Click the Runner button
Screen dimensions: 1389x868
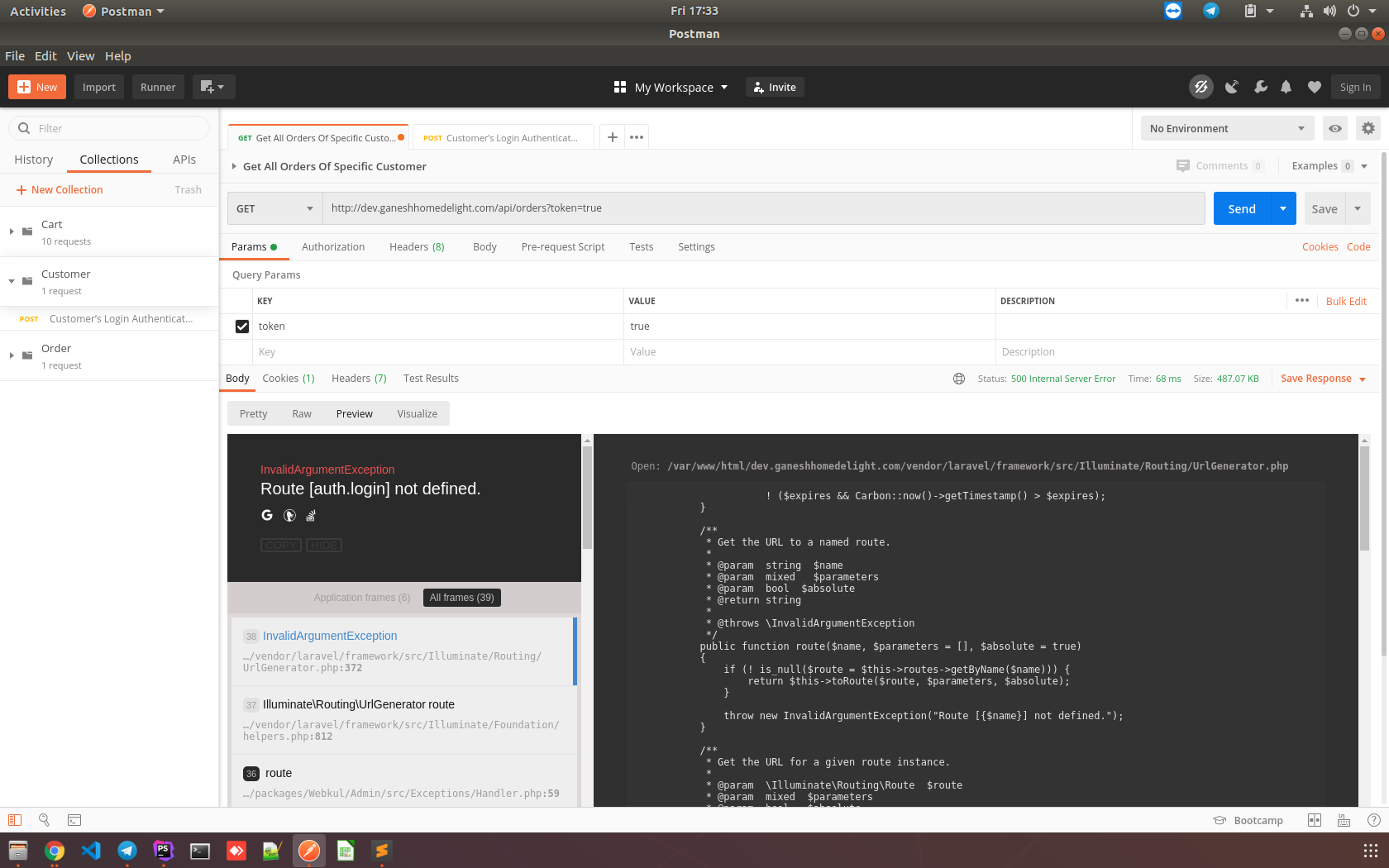pyautogui.click(x=158, y=87)
